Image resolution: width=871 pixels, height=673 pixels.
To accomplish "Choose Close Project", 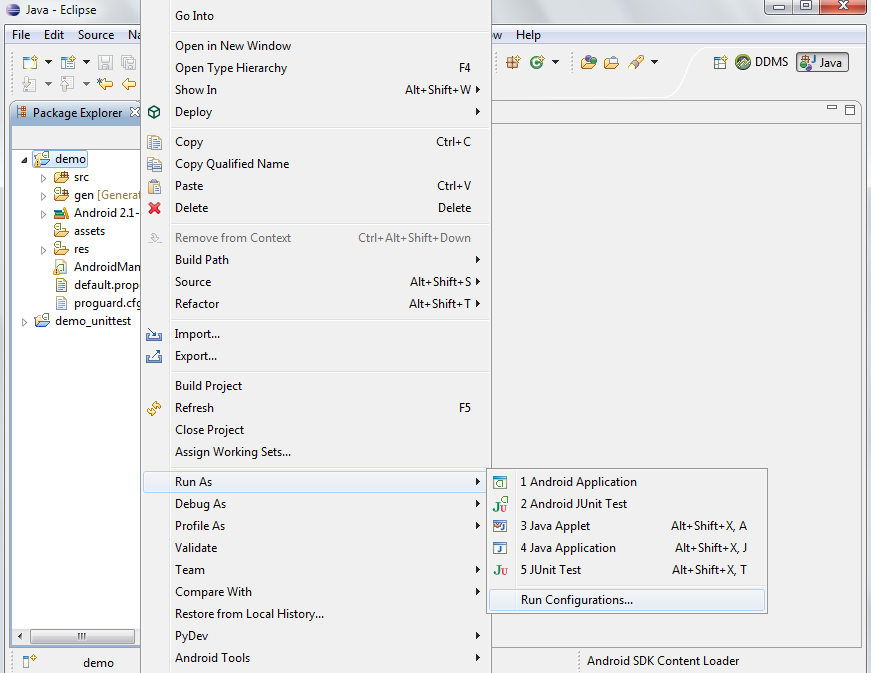I will pyautogui.click(x=316, y=430).
